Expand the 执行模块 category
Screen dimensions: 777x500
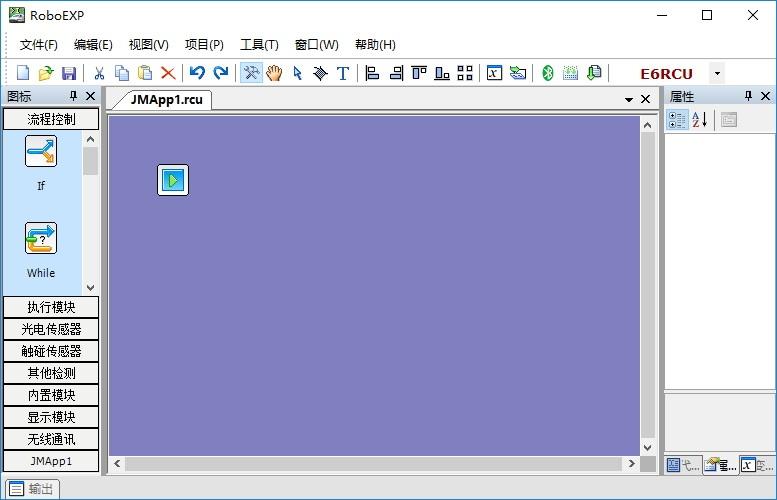[51, 307]
